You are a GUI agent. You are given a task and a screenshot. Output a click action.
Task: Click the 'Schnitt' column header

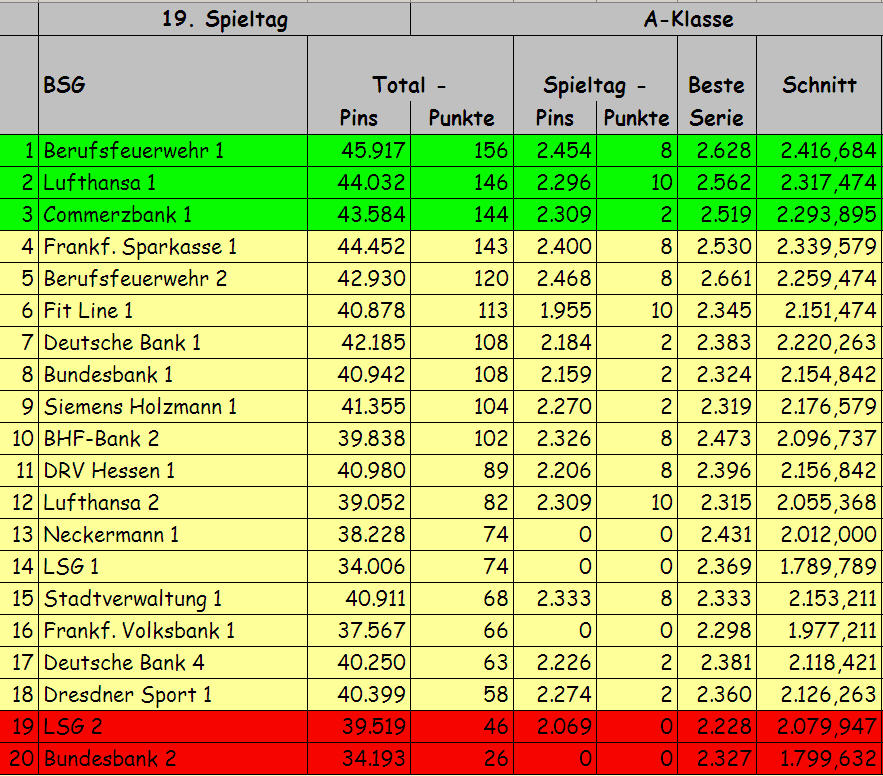[x=819, y=85]
